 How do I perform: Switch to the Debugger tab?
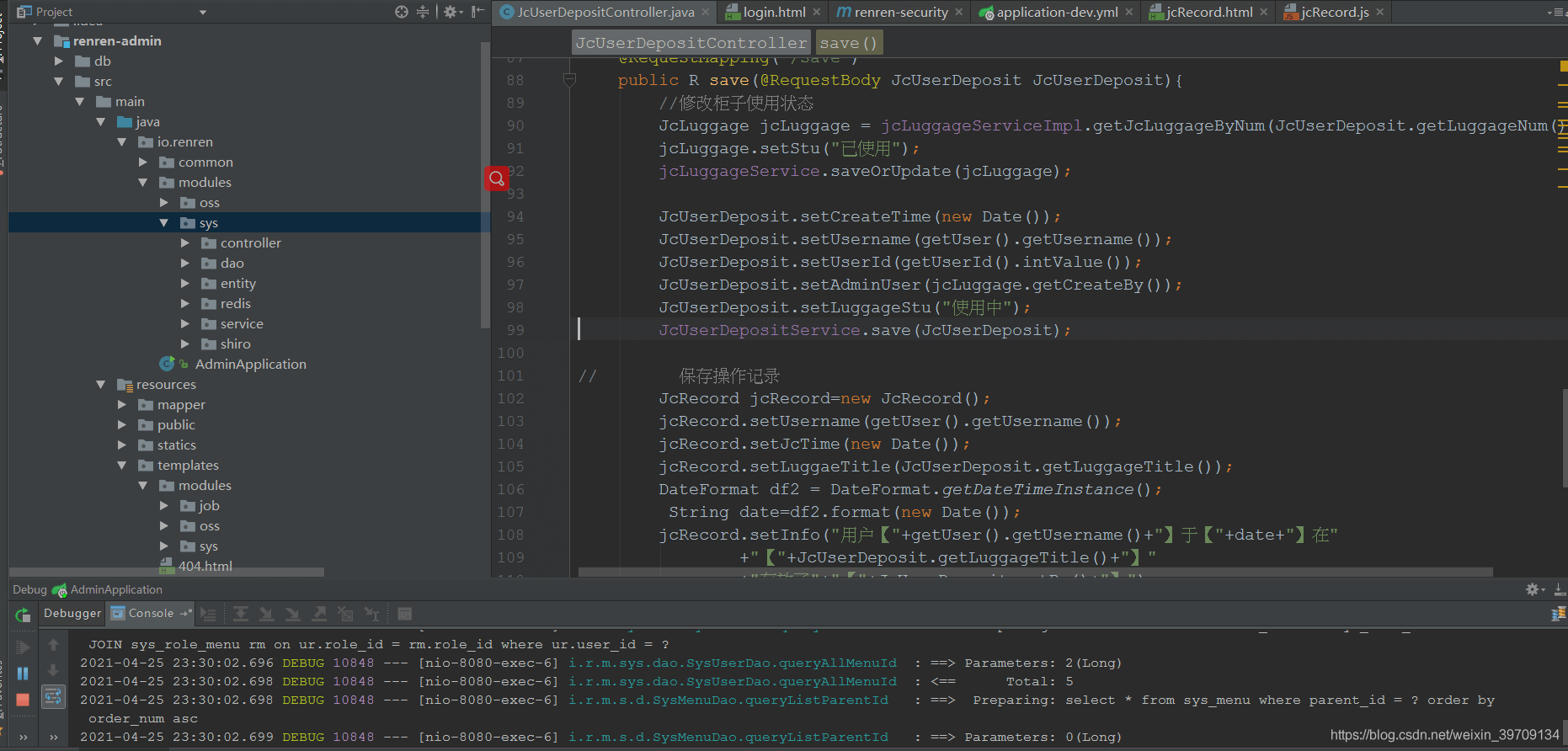[x=72, y=614]
